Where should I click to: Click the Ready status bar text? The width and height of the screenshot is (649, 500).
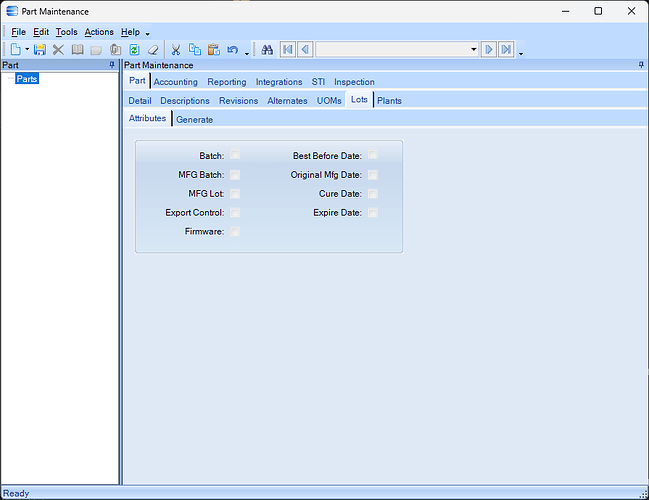[16, 493]
